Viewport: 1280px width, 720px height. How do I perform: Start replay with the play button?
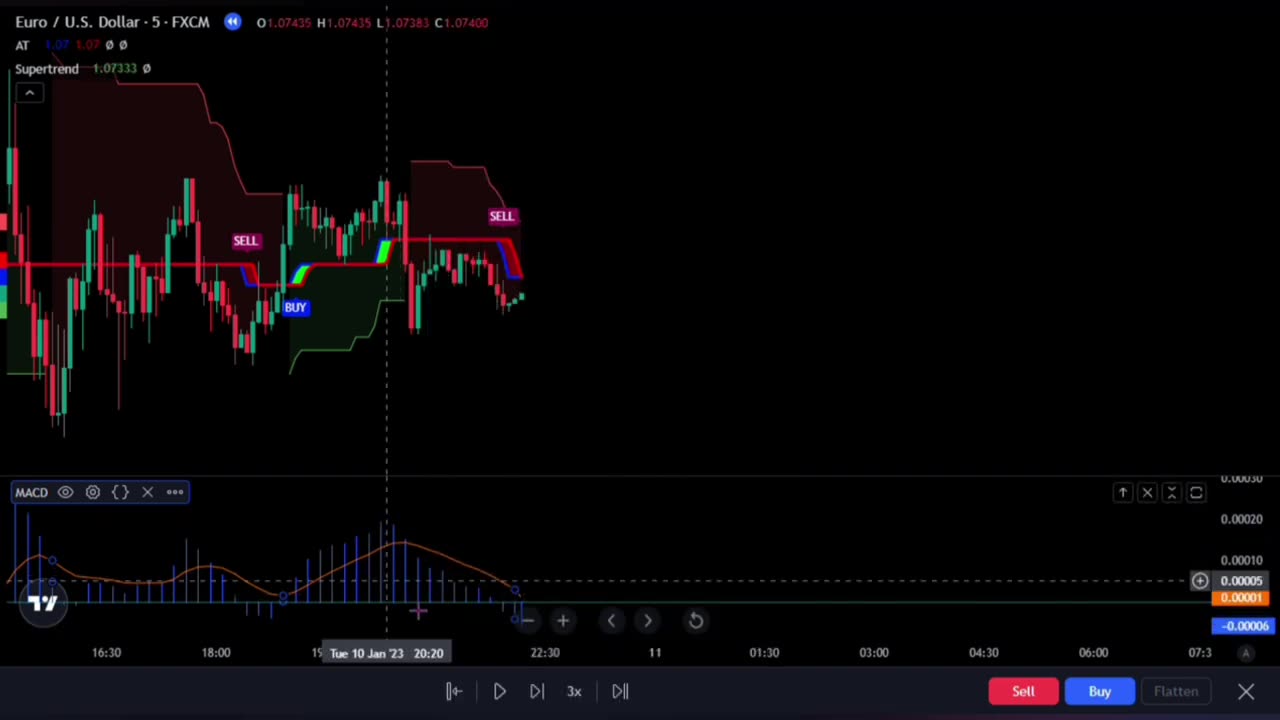tap(500, 691)
